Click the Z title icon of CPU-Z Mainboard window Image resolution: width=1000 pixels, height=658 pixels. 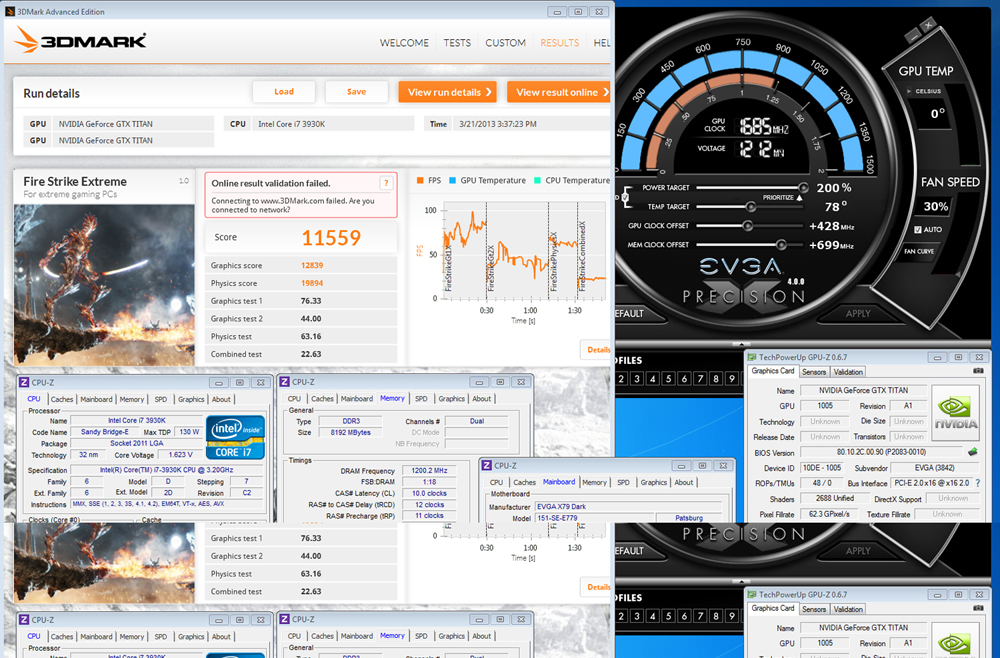(x=487, y=465)
